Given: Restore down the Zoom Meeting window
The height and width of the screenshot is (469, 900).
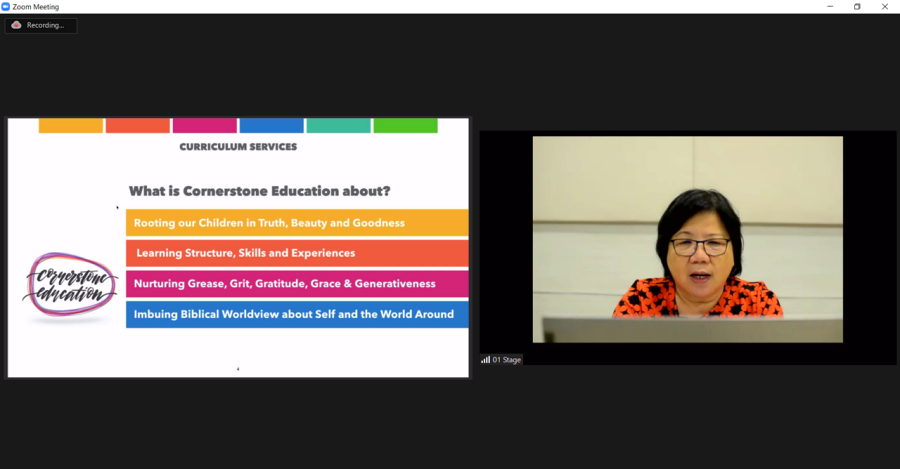Looking at the screenshot, I should click(x=857, y=7).
